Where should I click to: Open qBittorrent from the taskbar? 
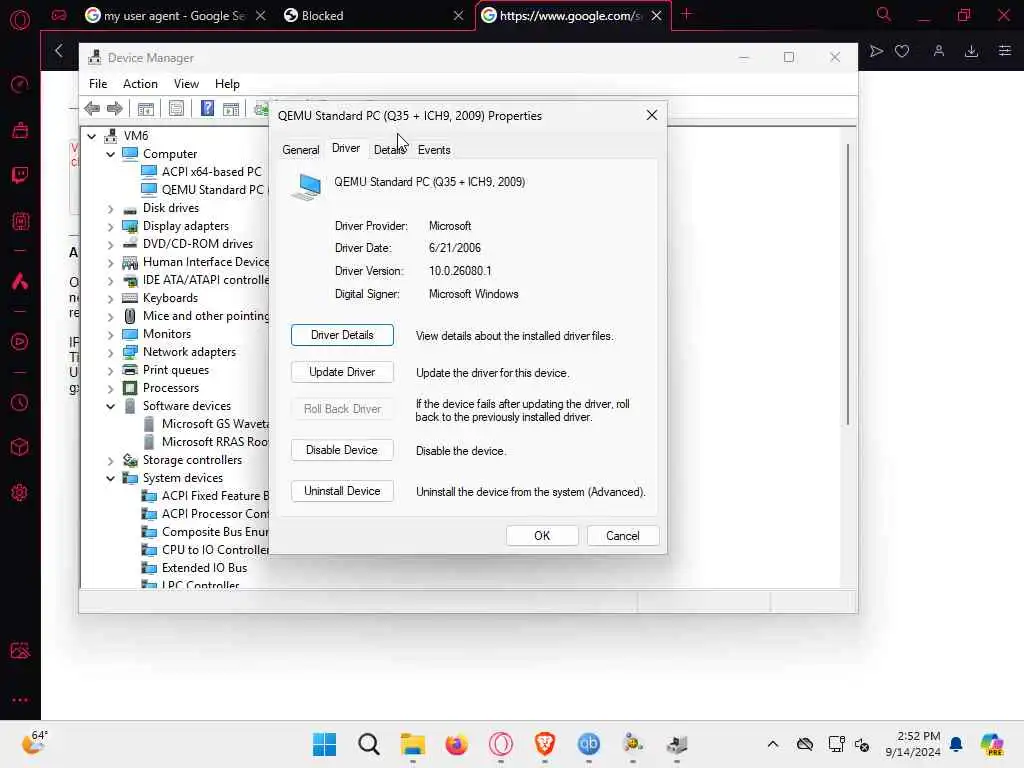click(588, 744)
